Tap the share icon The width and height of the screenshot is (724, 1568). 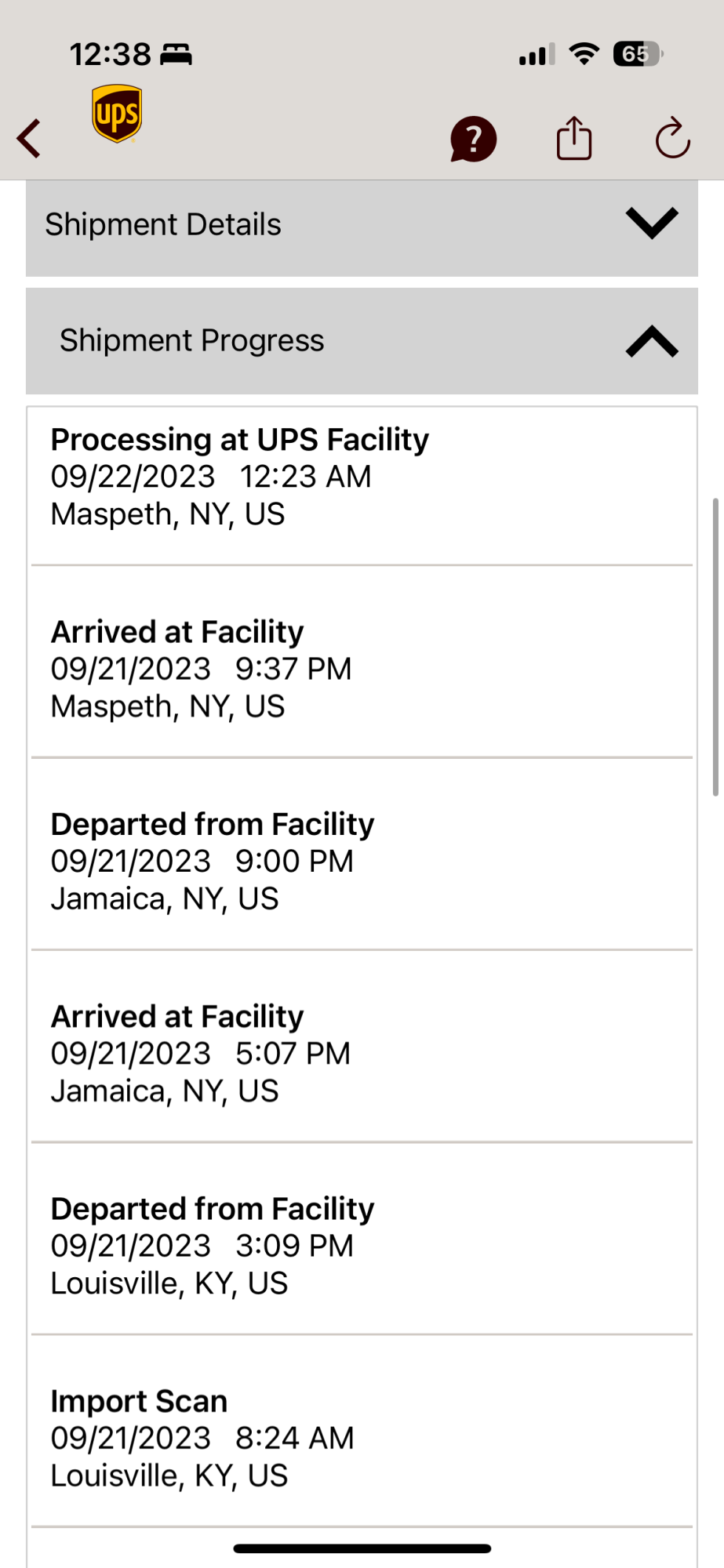(573, 139)
